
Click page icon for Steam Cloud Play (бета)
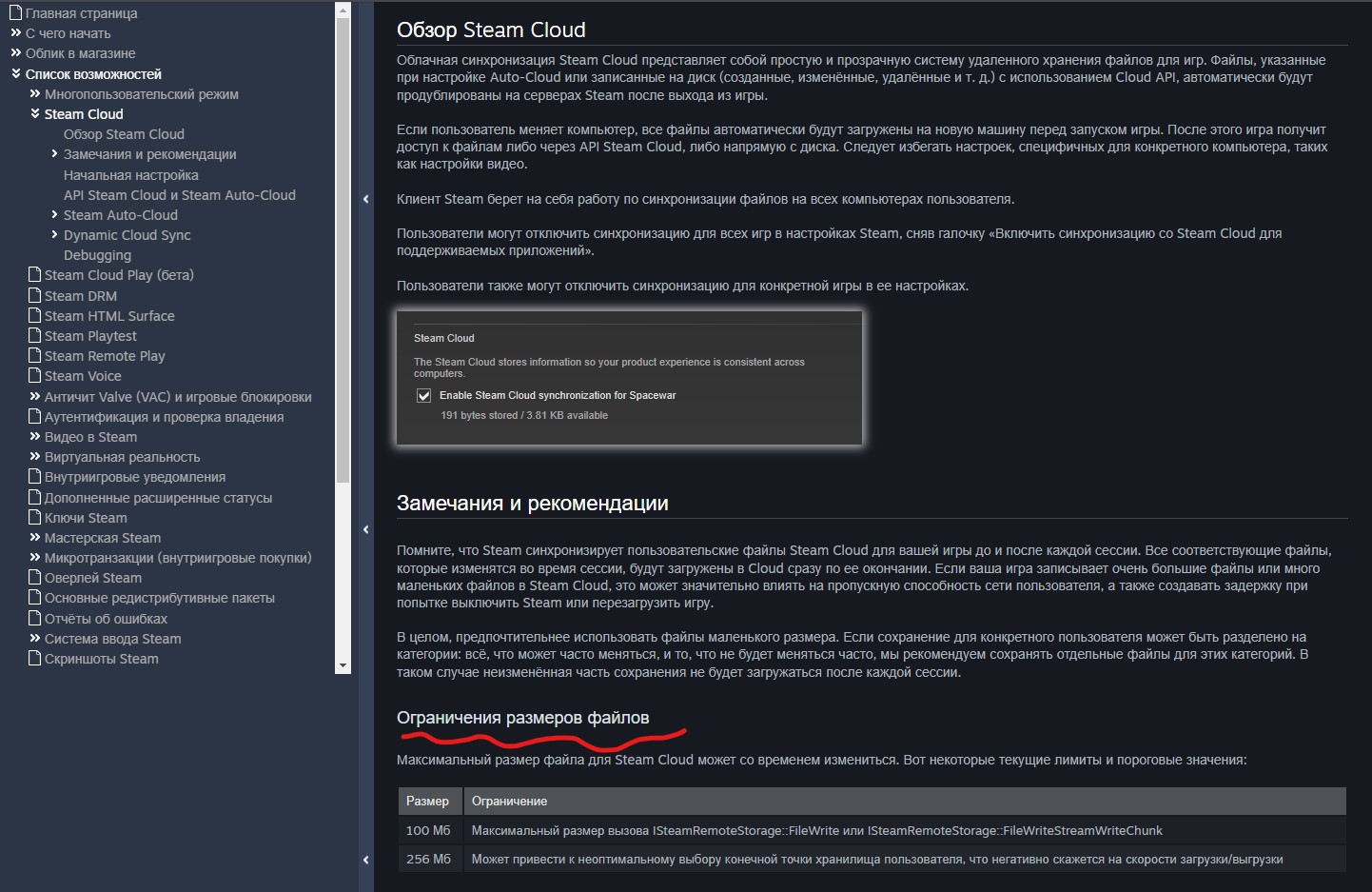pyautogui.click(x=35, y=274)
